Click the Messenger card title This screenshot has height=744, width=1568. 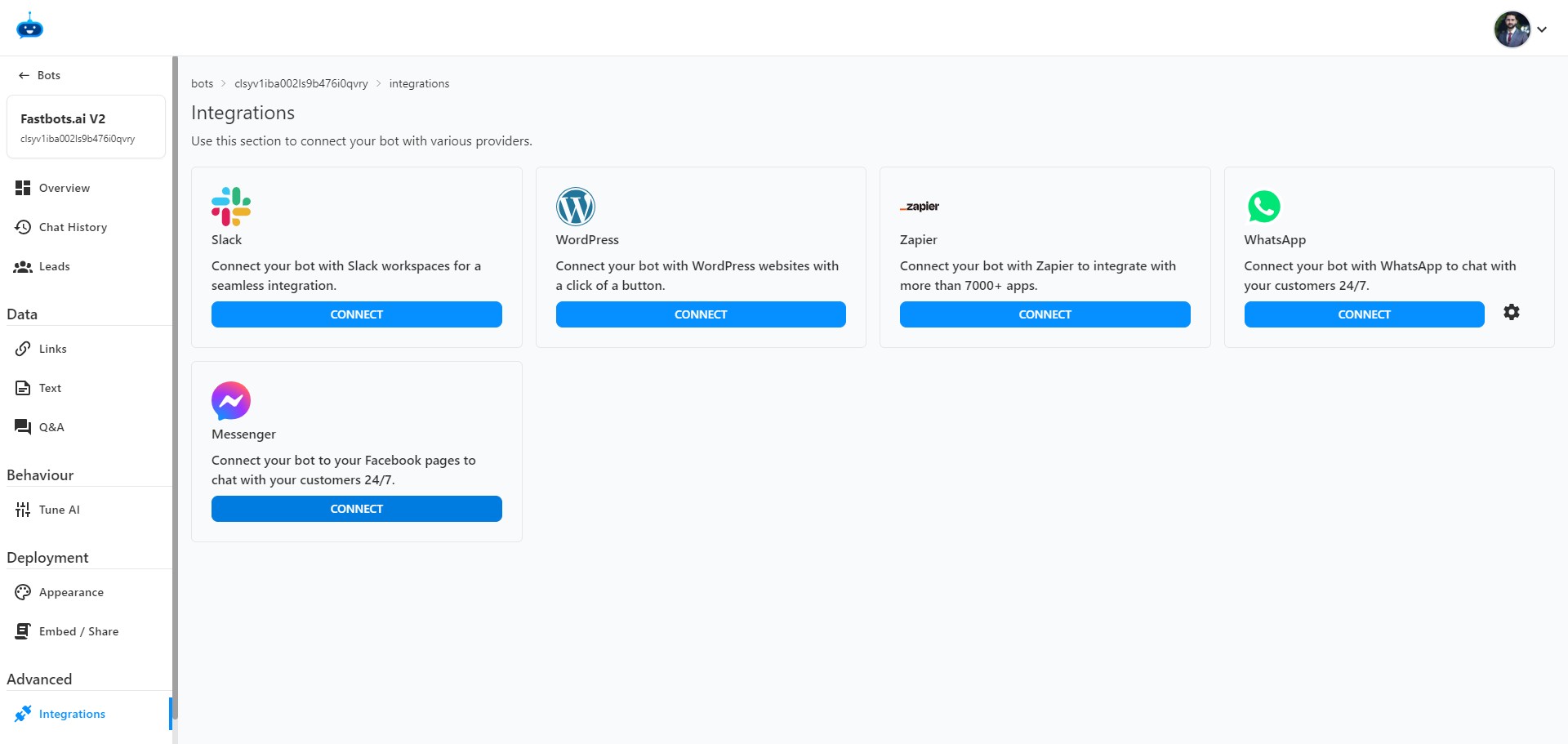[243, 434]
